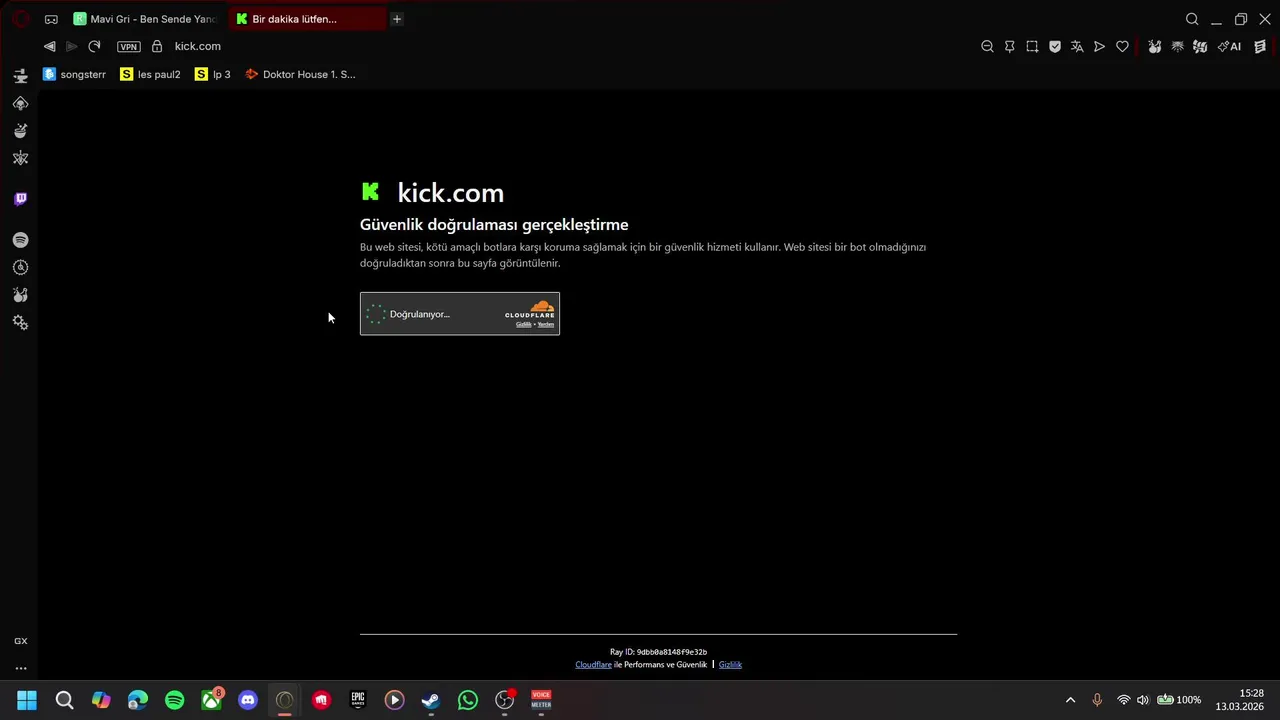The width and height of the screenshot is (1280, 720).
Task: Click the zoom out magnifier icon
Action: pos(987,46)
